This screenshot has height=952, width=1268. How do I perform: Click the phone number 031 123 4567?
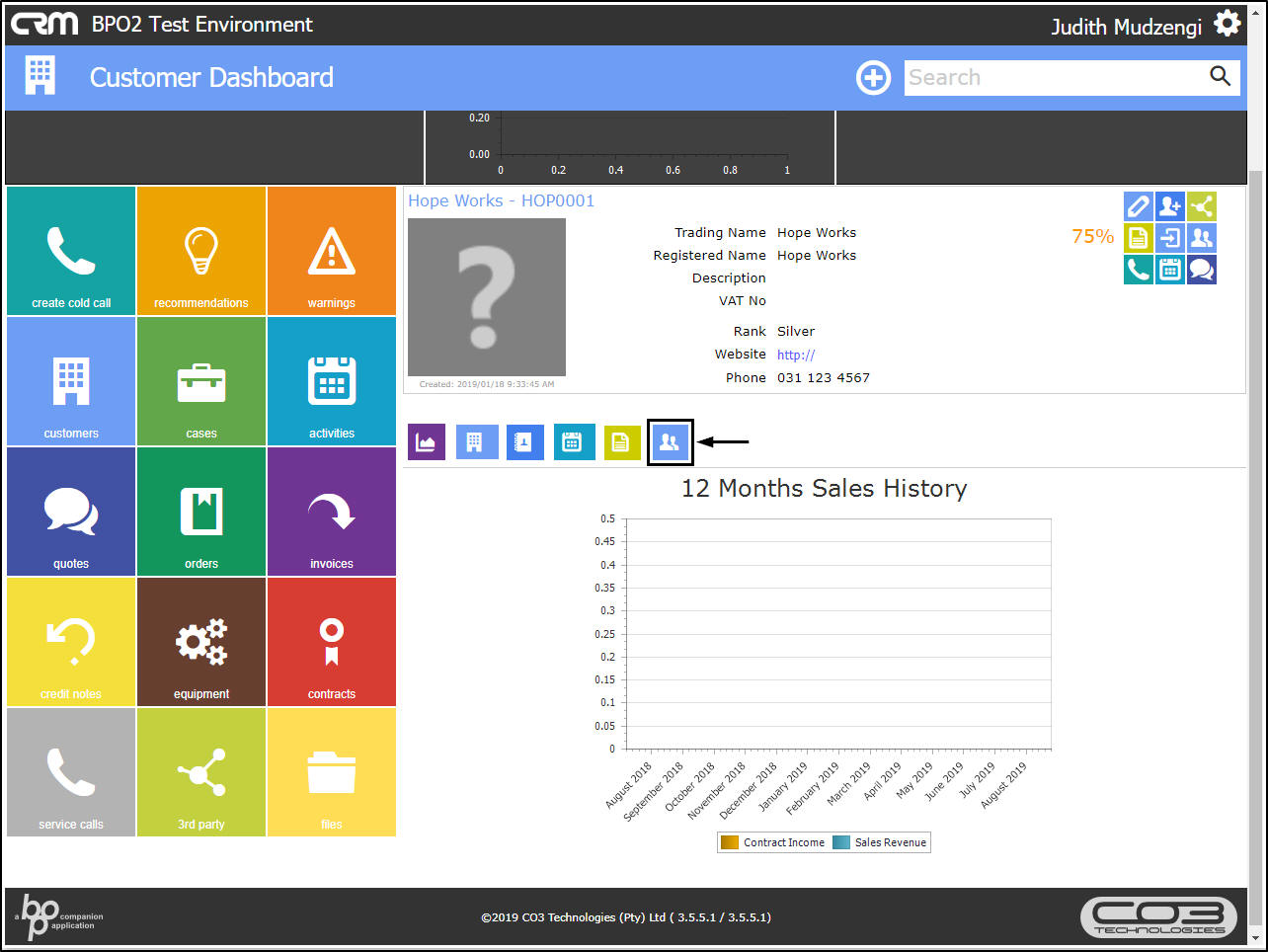tap(824, 377)
